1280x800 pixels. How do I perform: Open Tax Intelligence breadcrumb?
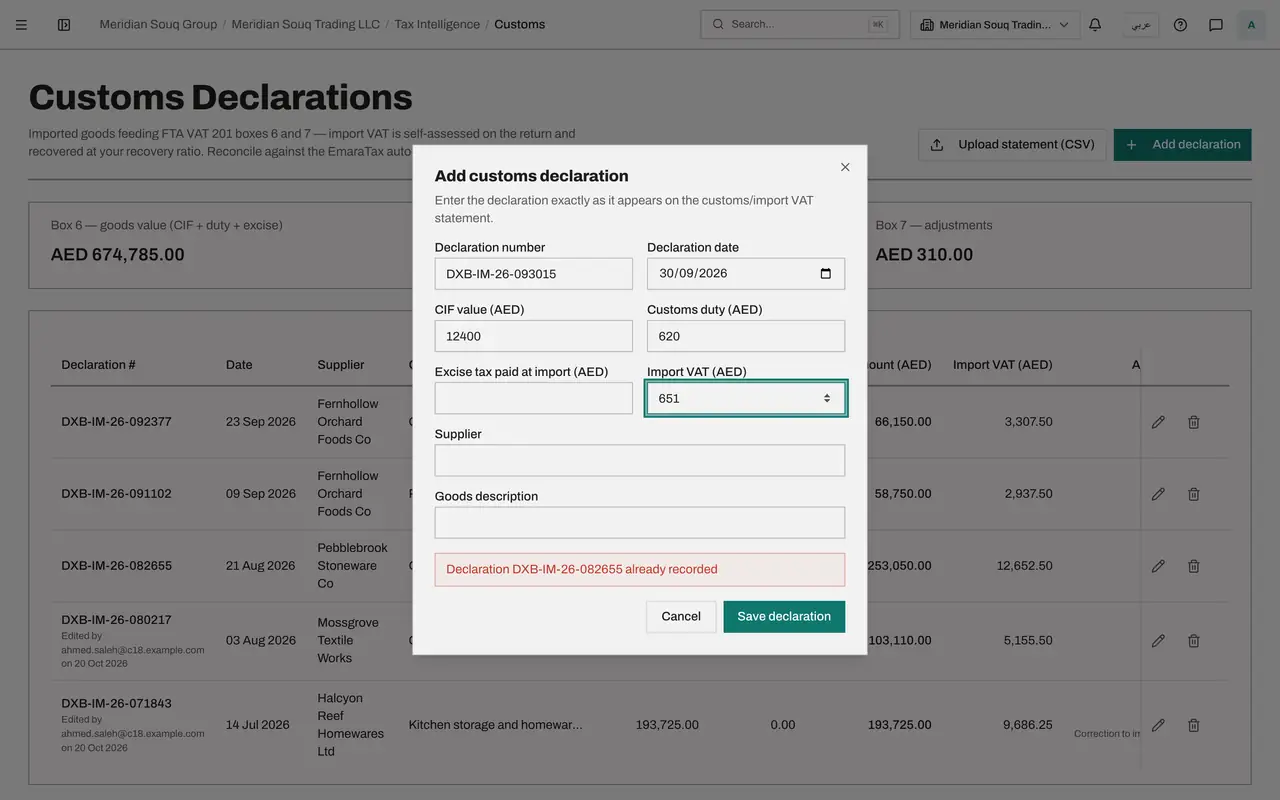(x=437, y=24)
